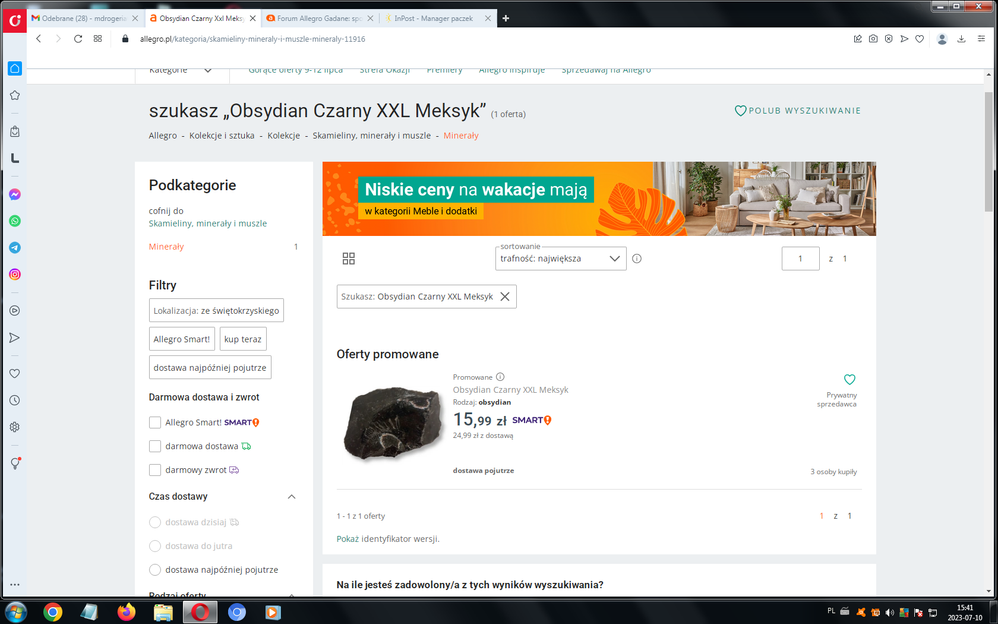The width and height of the screenshot is (998, 624).
Task: Switch to Forum Allegro Gadane tab
Action: tap(318, 18)
